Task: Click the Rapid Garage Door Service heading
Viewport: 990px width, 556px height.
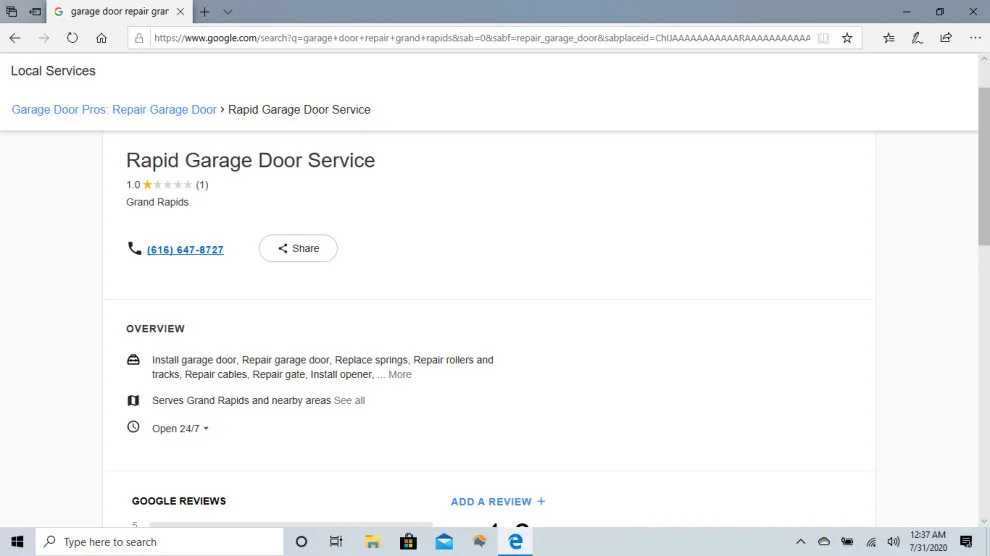Action: 251,160
